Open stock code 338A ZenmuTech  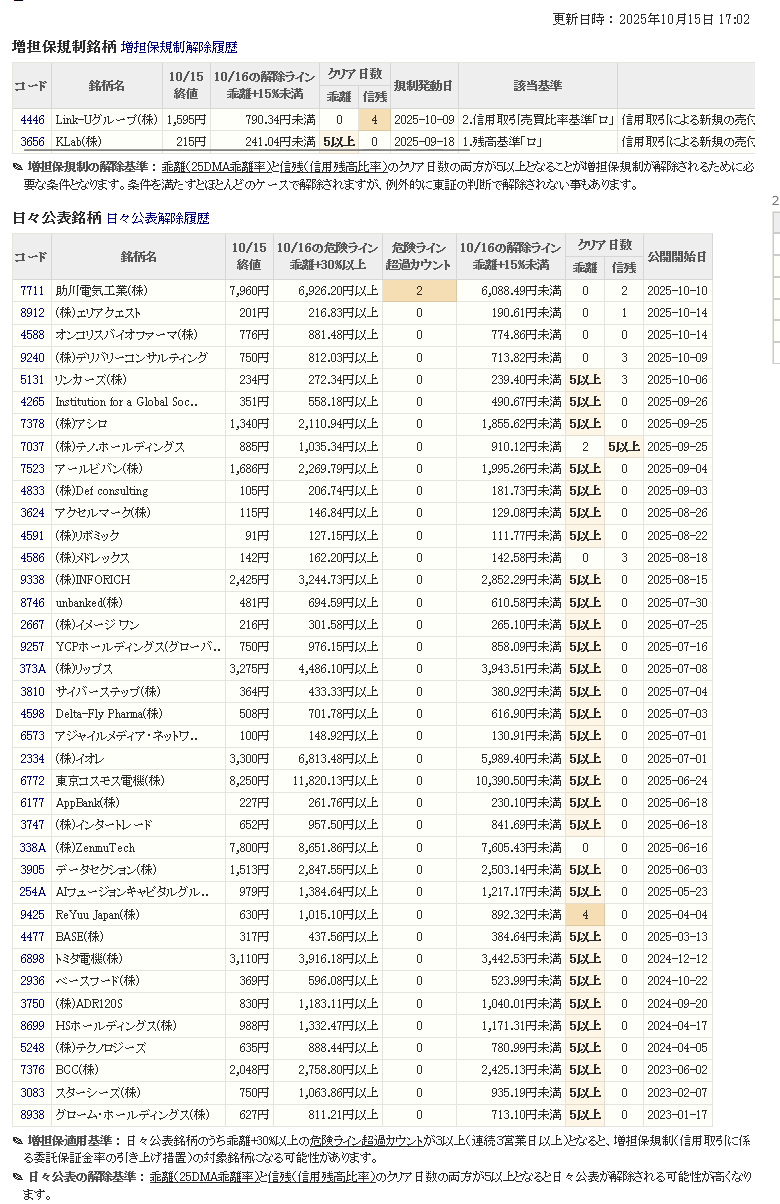pos(32,847)
